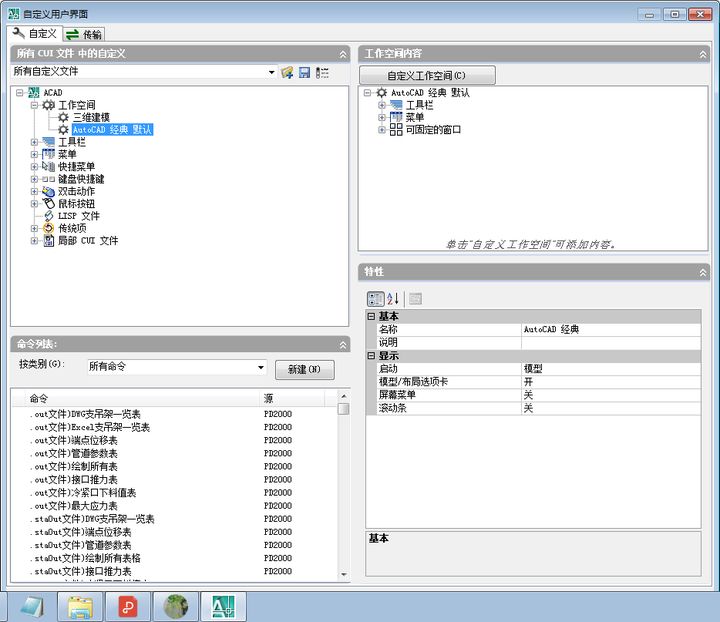Image resolution: width=720 pixels, height=622 pixels.
Task: Select command .out文件)DWG支吊架一览表
Action: tap(85, 414)
